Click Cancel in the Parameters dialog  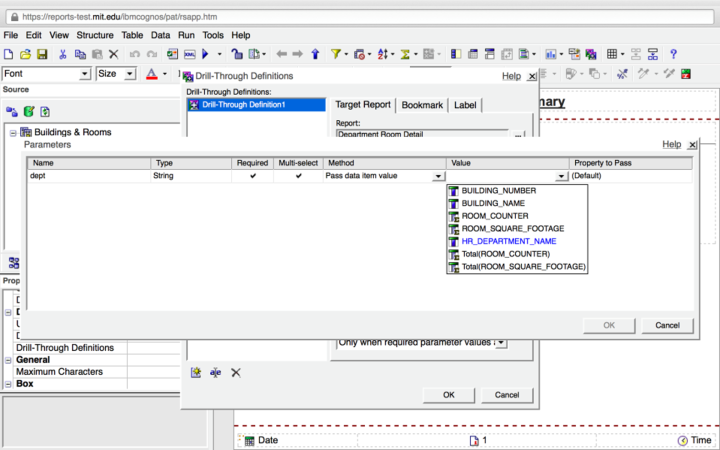(x=667, y=325)
